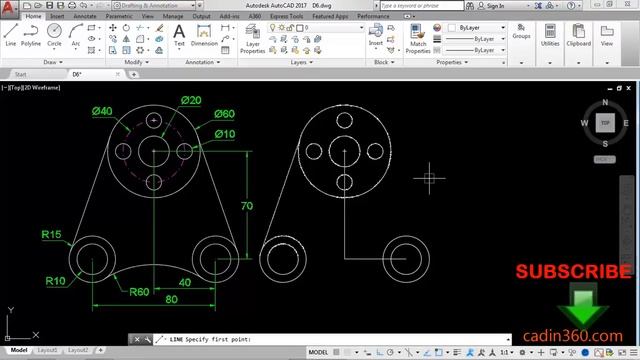The image size is (640, 360).
Task: Open the status bar Customization menu
Action: click(x=634, y=352)
